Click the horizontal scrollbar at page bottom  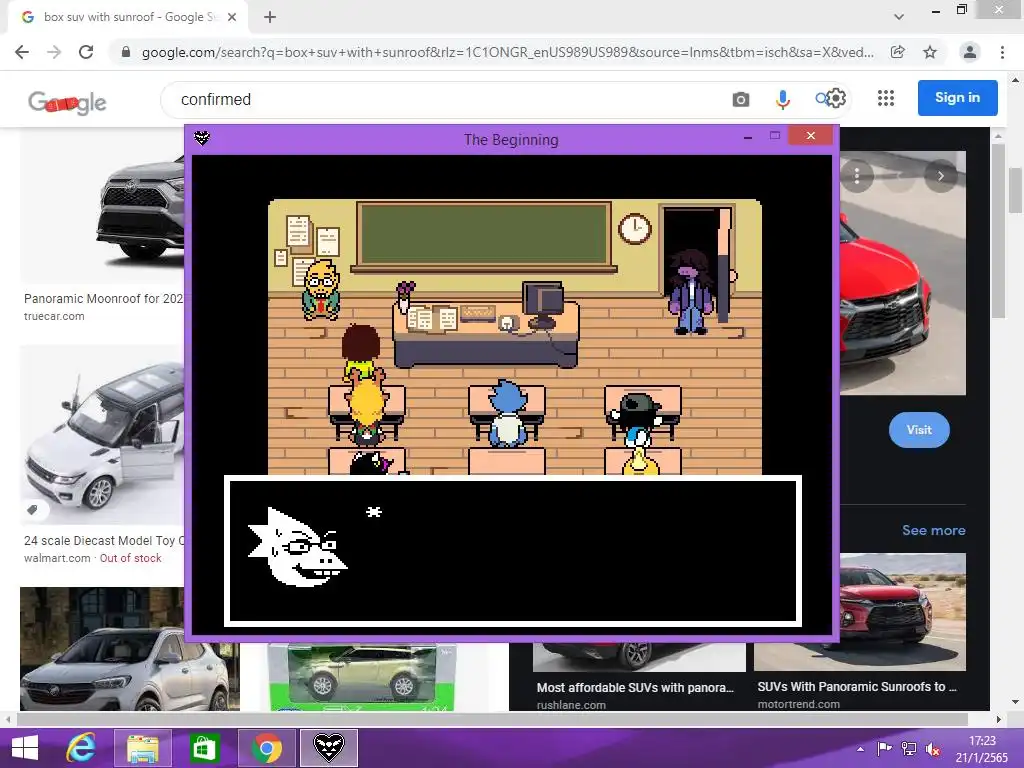(x=491, y=719)
